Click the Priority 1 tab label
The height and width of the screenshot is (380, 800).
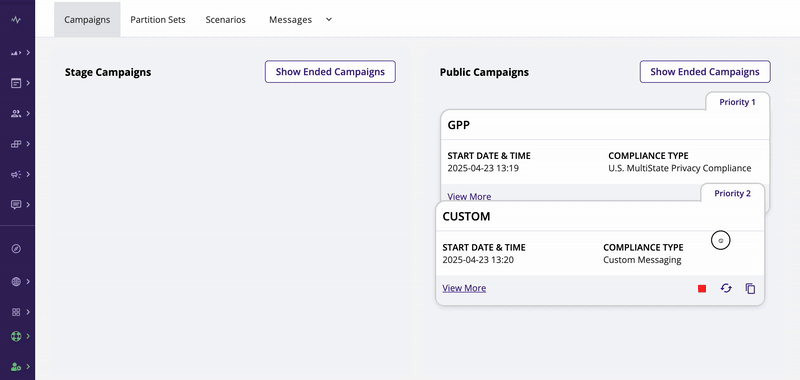tap(737, 102)
